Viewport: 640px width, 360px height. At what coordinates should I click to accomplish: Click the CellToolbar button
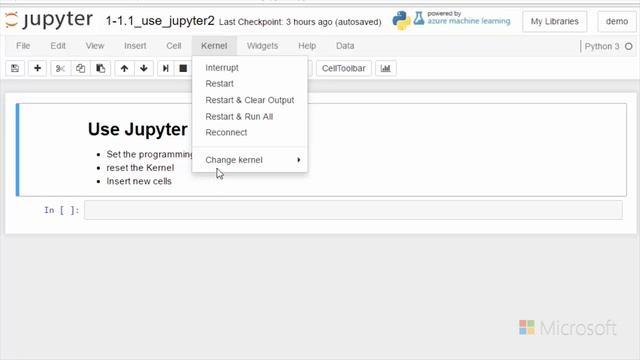coord(344,68)
